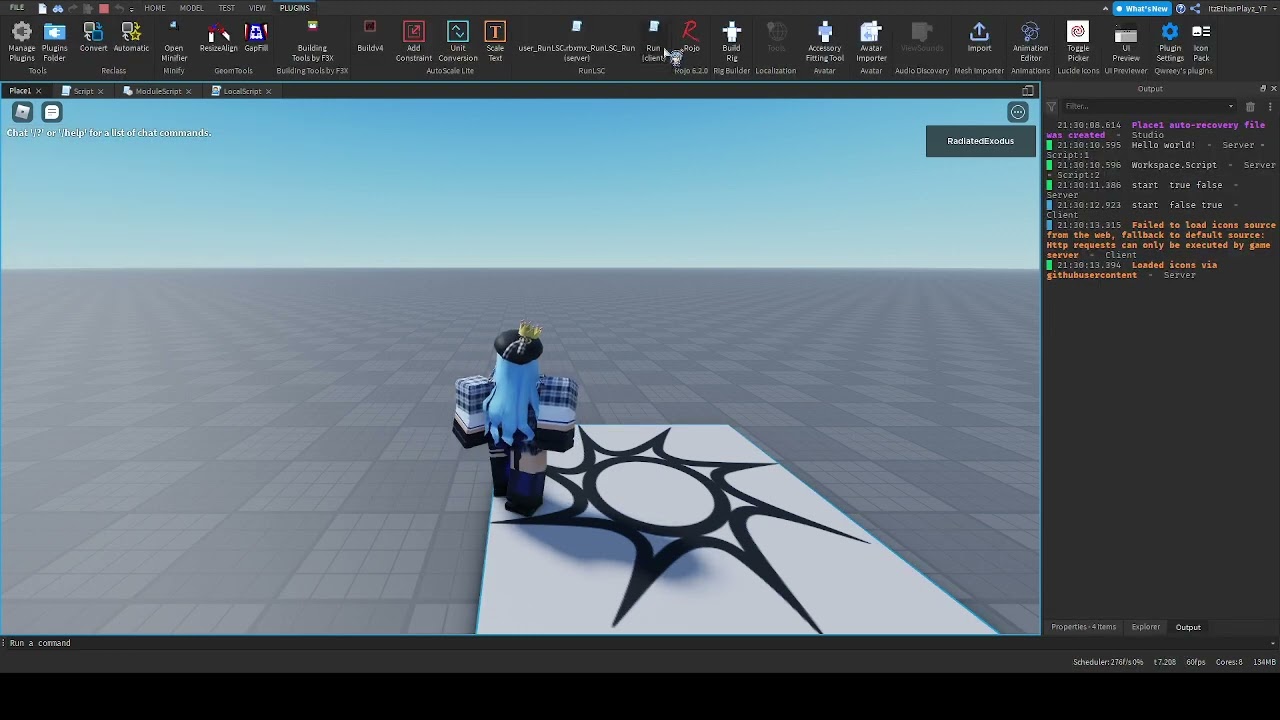The height and width of the screenshot is (720, 1280).
Task: Open Building Tools by F3X
Action: coord(312,42)
